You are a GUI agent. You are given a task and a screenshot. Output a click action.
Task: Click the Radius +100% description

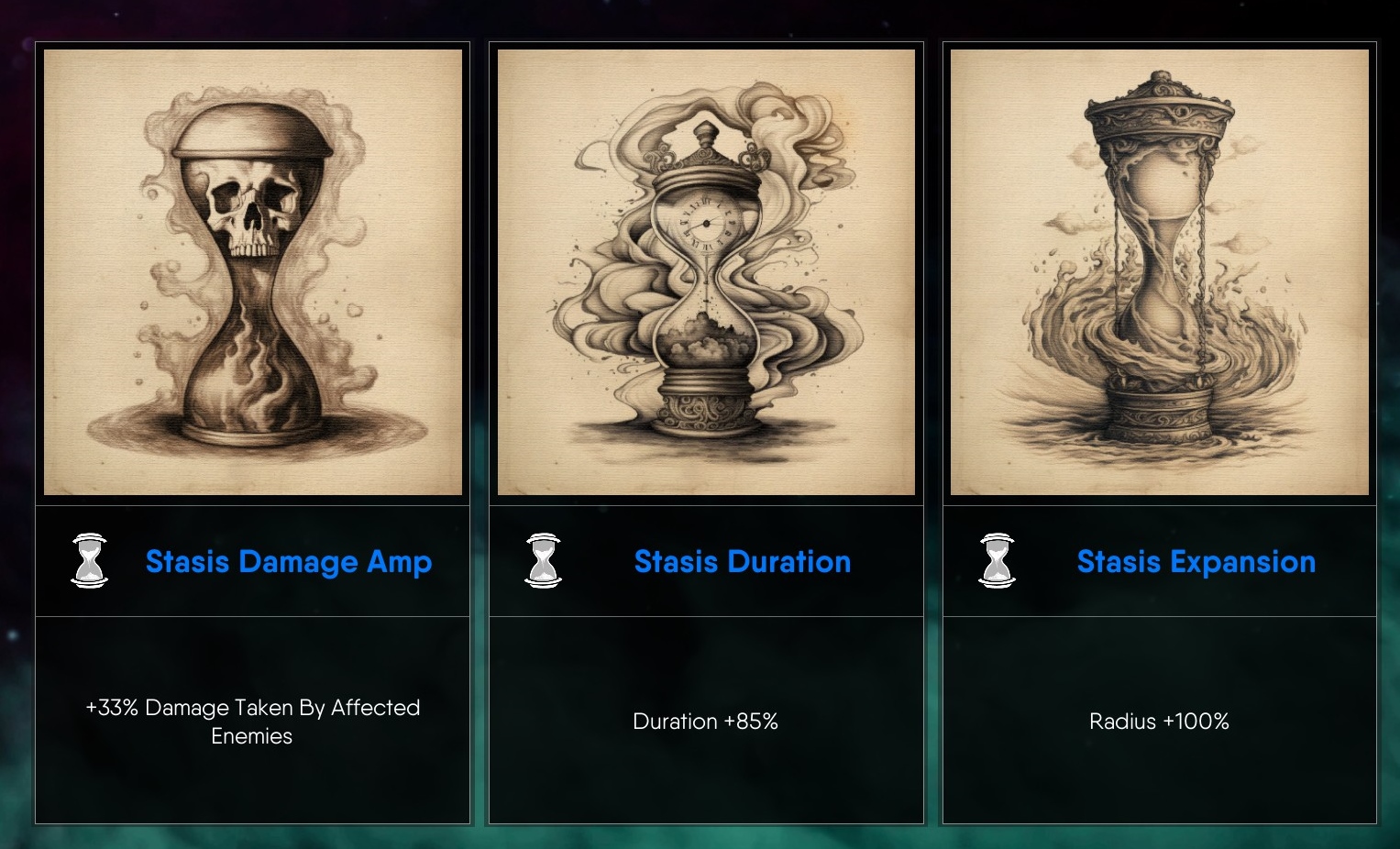click(1159, 722)
